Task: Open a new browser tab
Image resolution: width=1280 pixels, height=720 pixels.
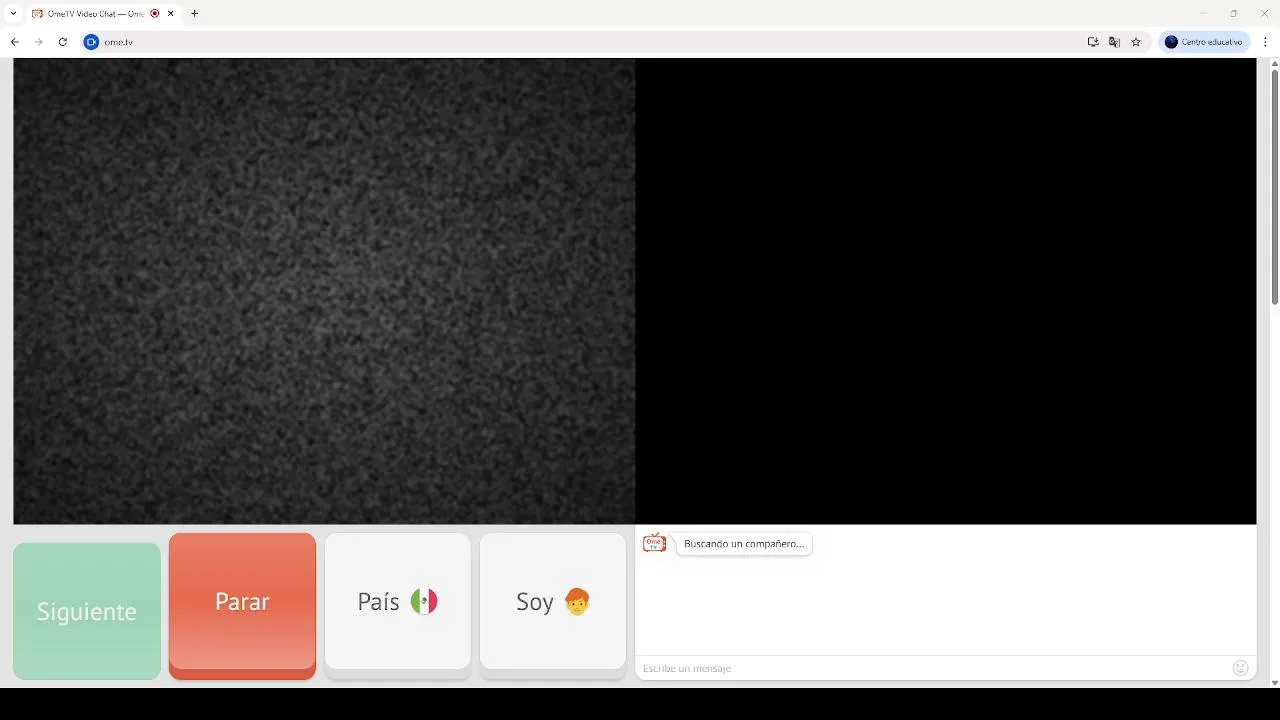Action: [194, 14]
